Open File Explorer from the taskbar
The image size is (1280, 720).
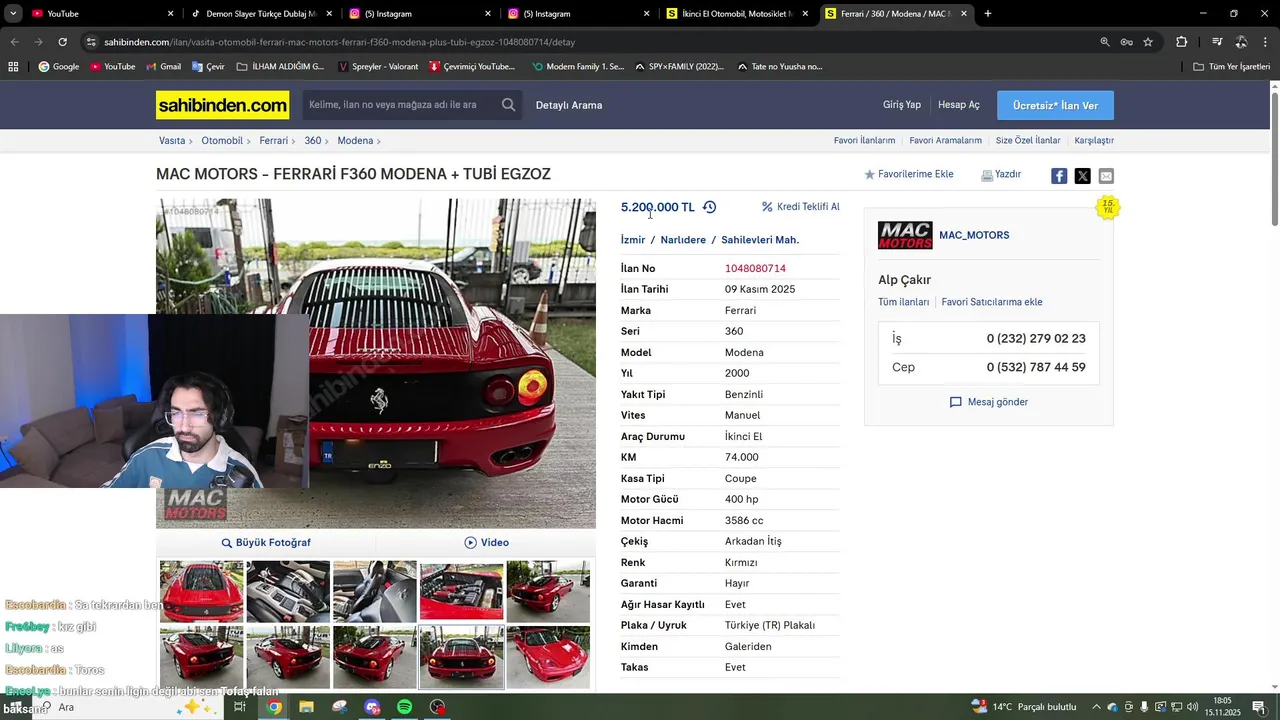[306, 707]
